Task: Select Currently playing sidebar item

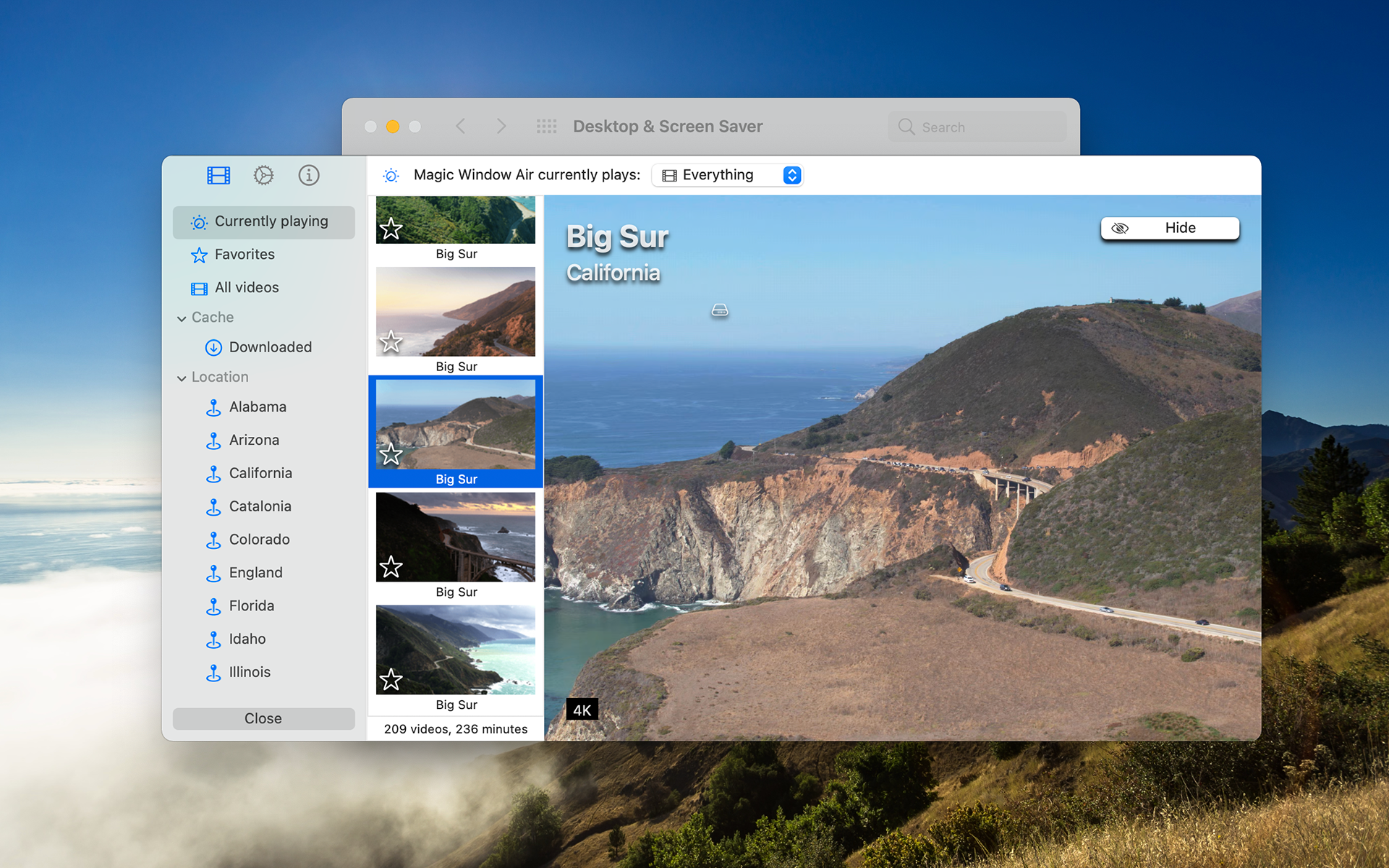Action: (263, 221)
